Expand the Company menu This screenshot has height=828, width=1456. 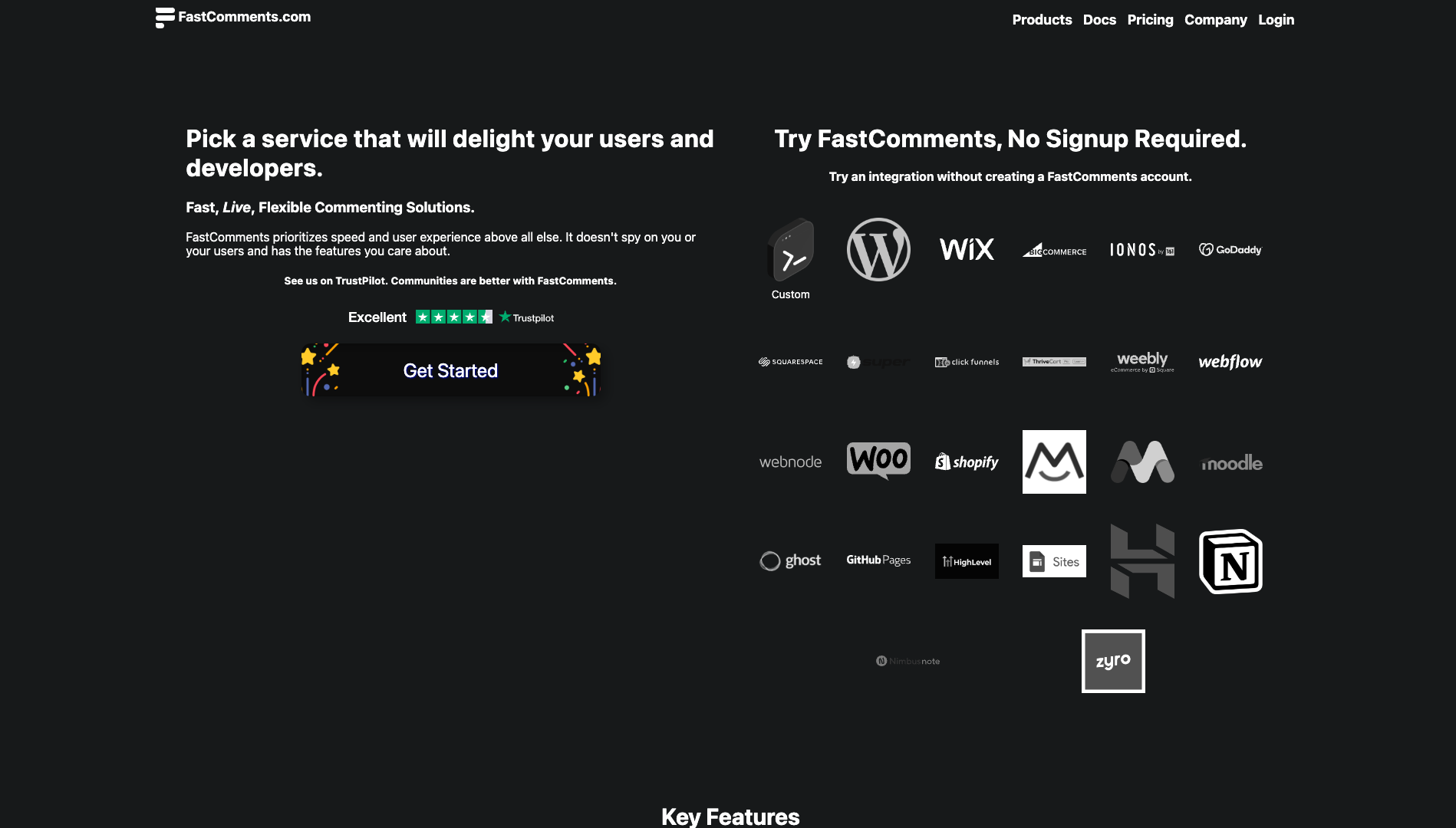[1215, 20]
